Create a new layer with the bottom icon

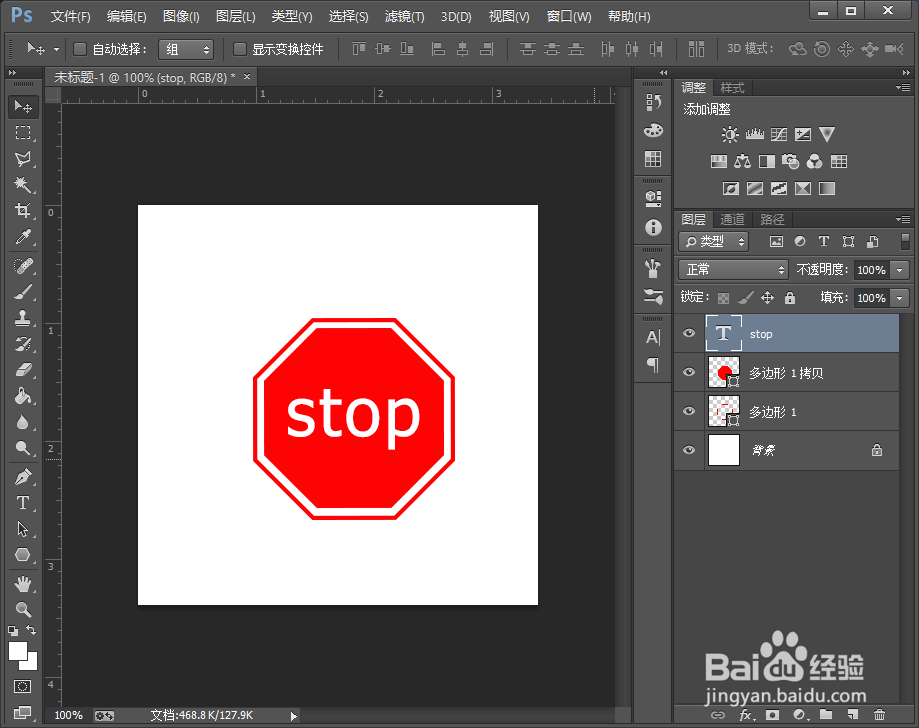click(853, 715)
